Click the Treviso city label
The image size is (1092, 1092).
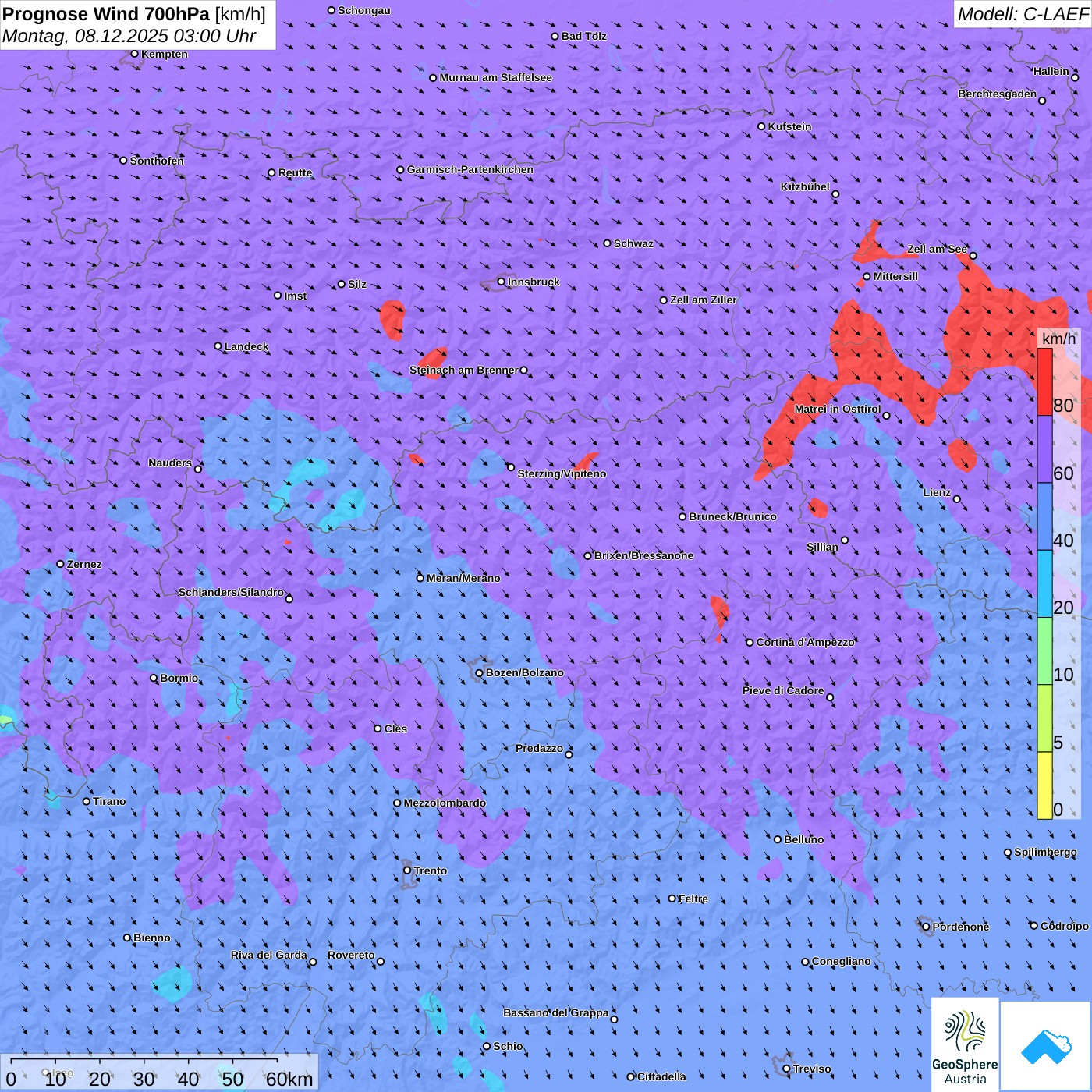click(812, 1069)
